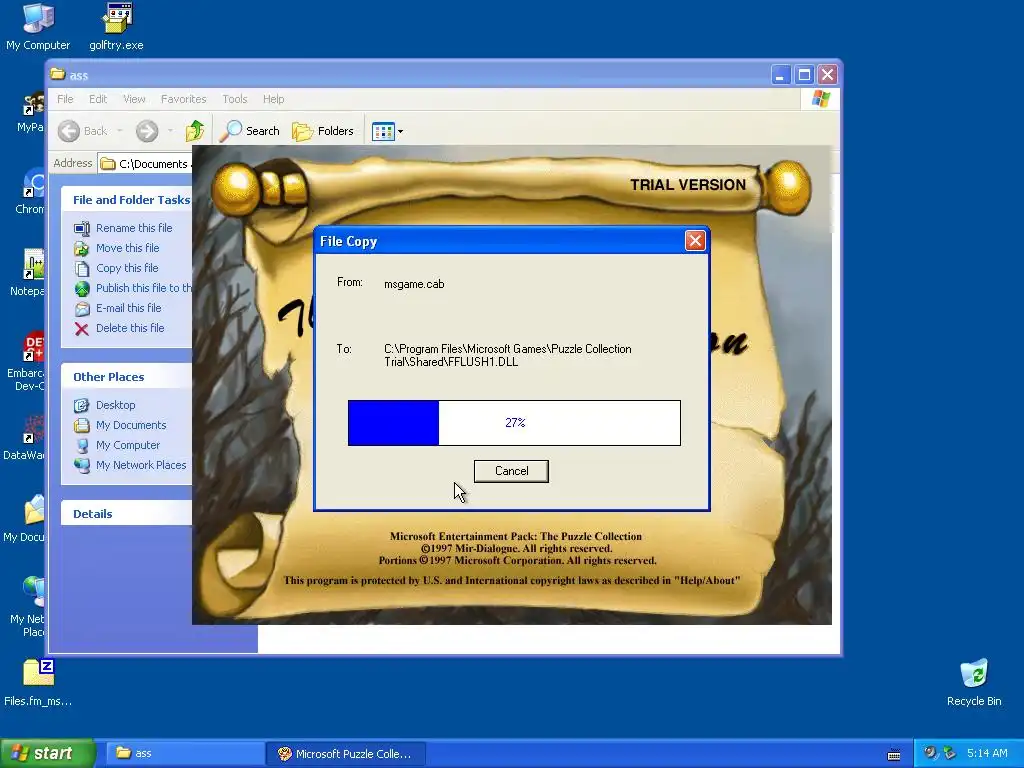This screenshot has height=768, width=1024.
Task: Go to My Documents in Other Places
Action: tap(131, 425)
